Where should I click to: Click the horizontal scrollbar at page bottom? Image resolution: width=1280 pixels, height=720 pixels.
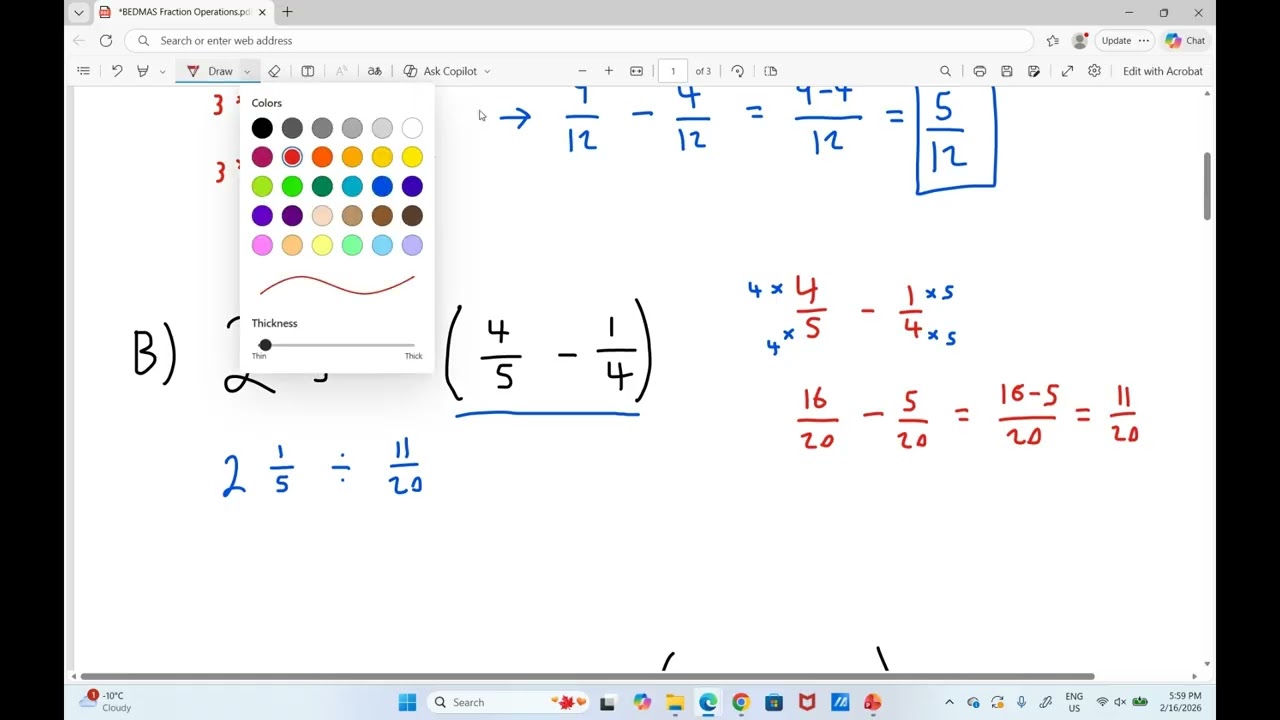587,676
